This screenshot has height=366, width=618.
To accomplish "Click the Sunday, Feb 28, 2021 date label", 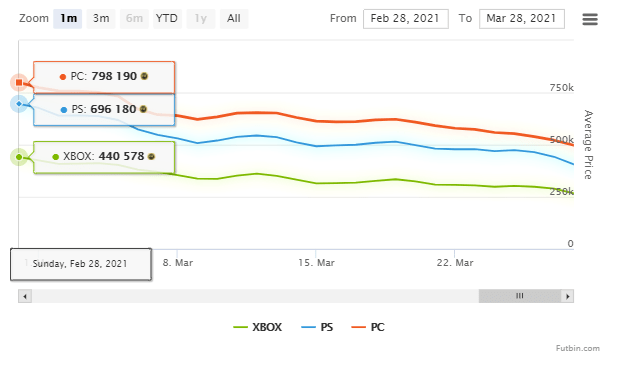I will tap(81, 264).
